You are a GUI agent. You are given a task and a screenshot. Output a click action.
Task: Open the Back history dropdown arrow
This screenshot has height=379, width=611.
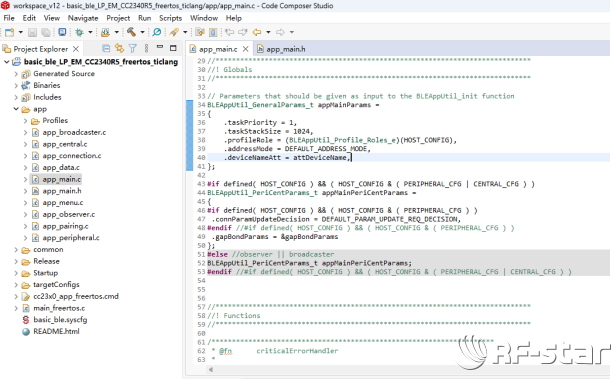click(268, 32)
